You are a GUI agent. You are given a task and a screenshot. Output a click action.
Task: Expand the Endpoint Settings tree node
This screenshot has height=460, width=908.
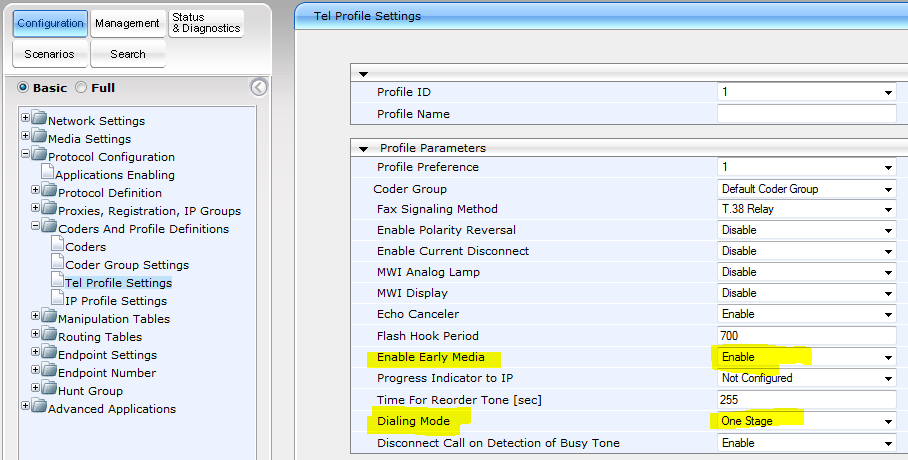click(x=35, y=352)
